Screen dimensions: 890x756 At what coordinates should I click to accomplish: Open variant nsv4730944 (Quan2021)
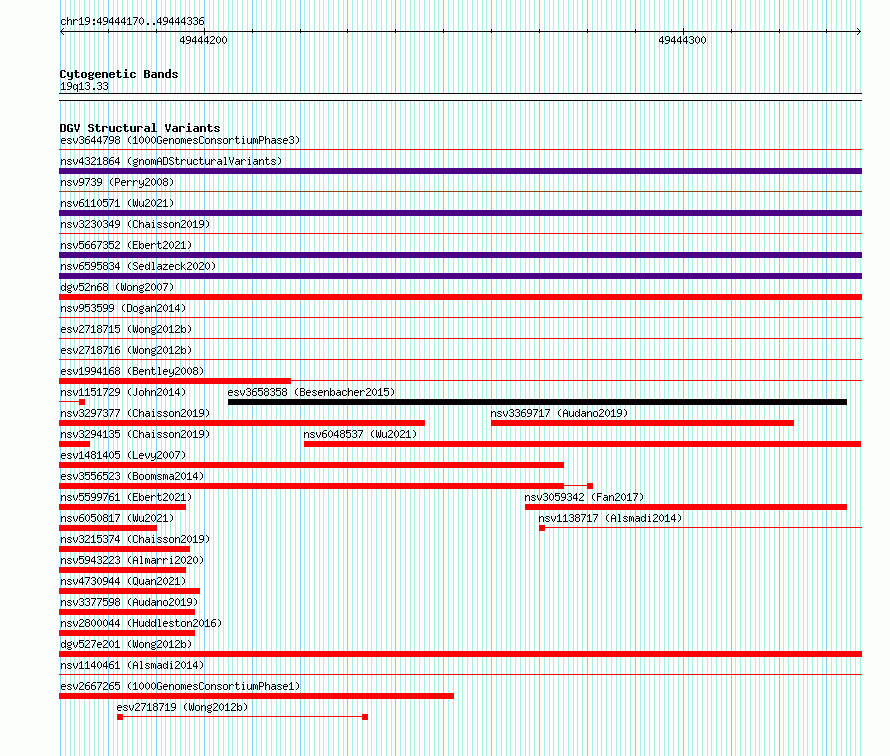[123, 581]
